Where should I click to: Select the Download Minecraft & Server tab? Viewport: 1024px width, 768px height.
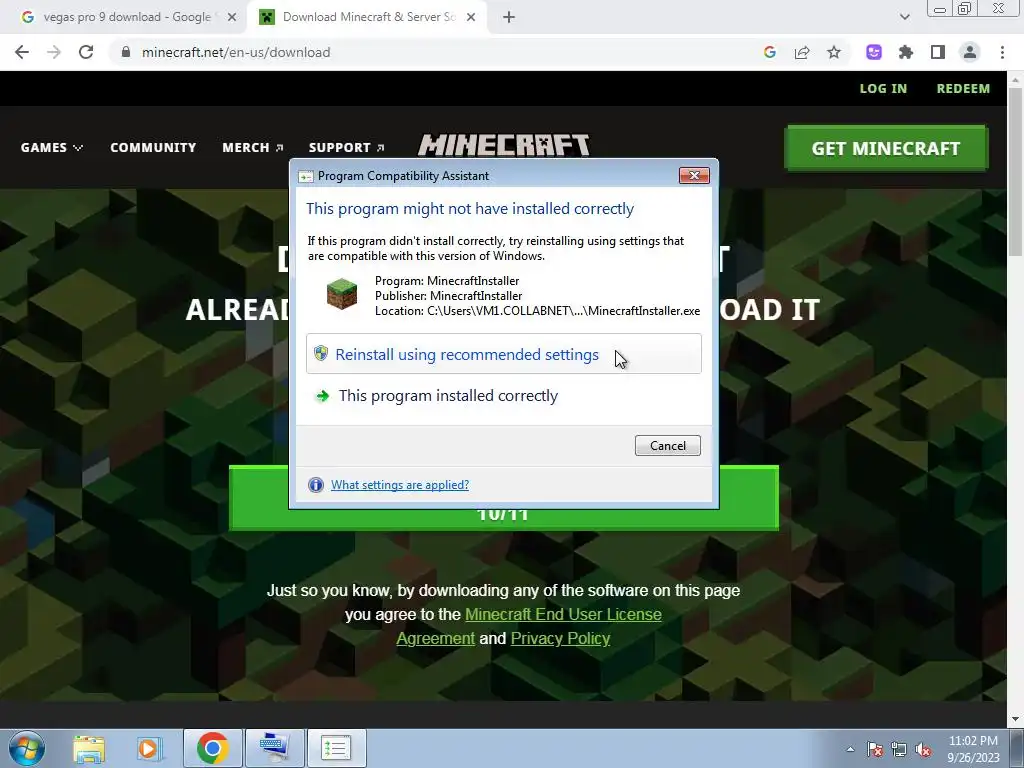click(x=369, y=17)
